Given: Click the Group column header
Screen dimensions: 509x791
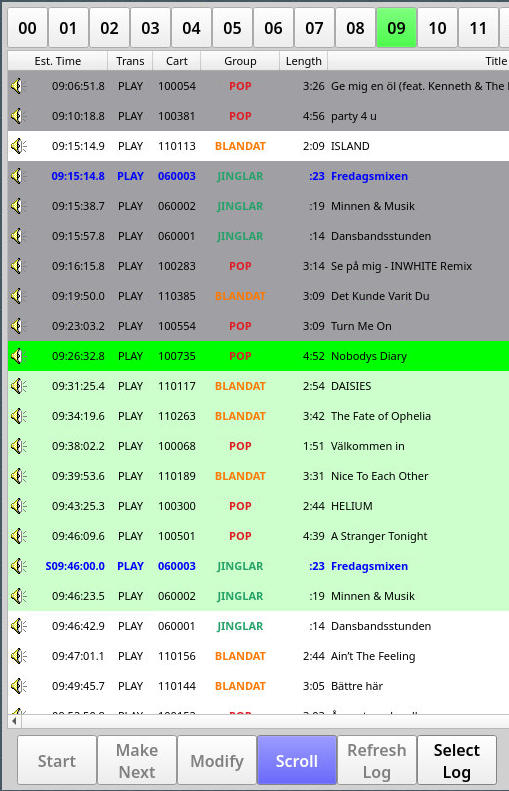Looking at the screenshot, I should coord(240,61).
